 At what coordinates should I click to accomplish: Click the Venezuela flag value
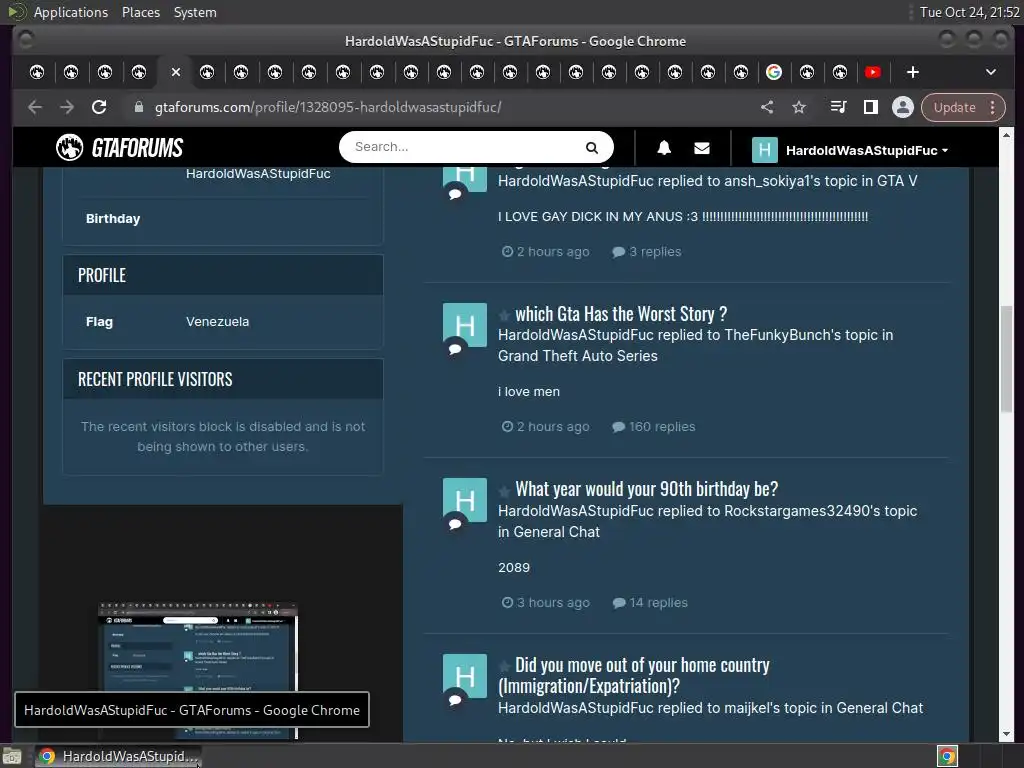point(217,321)
